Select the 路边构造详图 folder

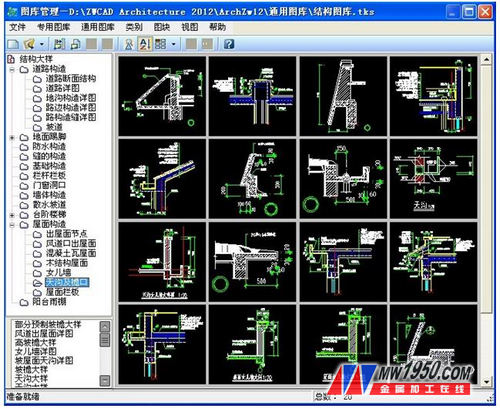click(x=71, y=108)
